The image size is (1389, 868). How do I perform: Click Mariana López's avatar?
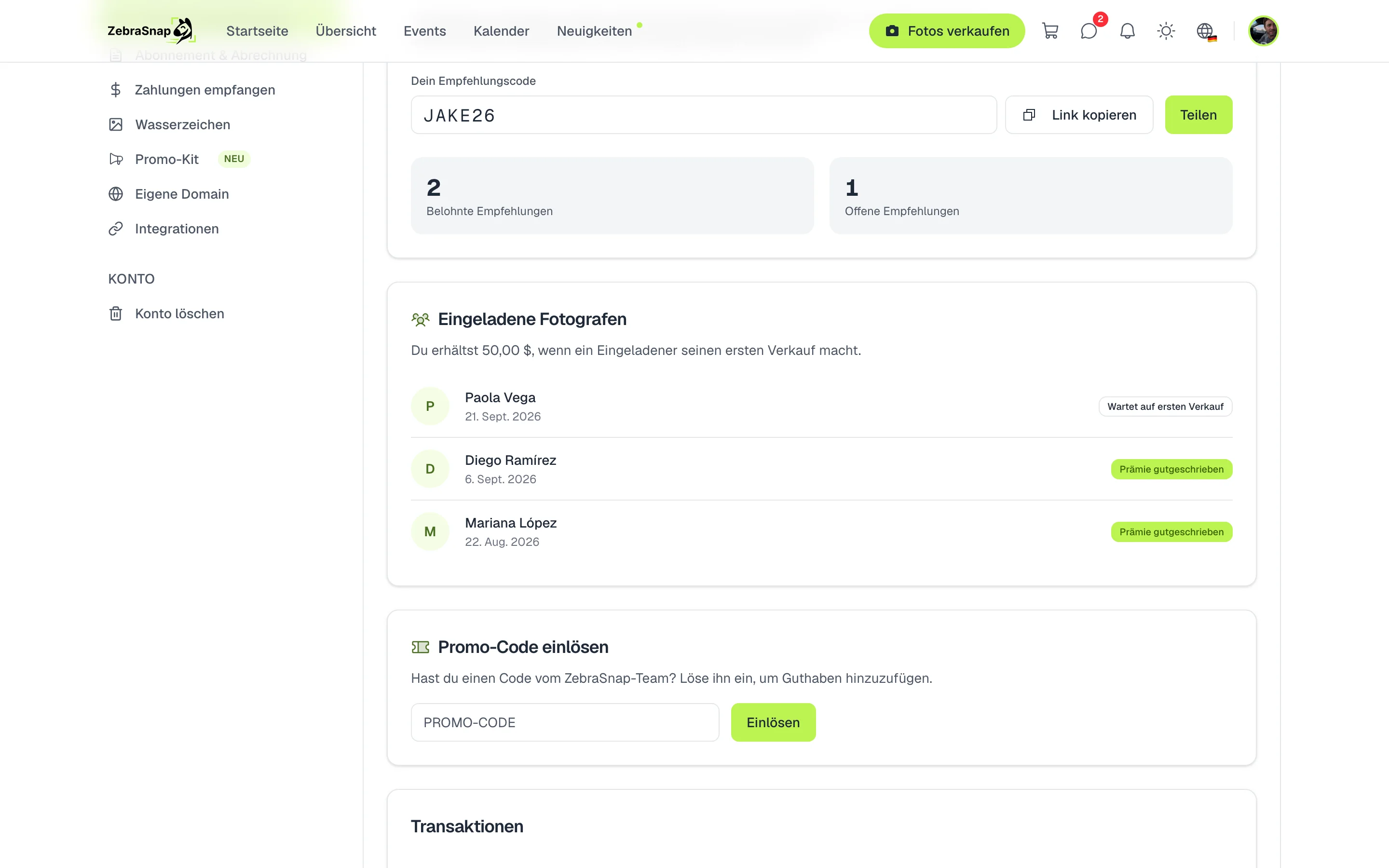click(x=430, y=531)
